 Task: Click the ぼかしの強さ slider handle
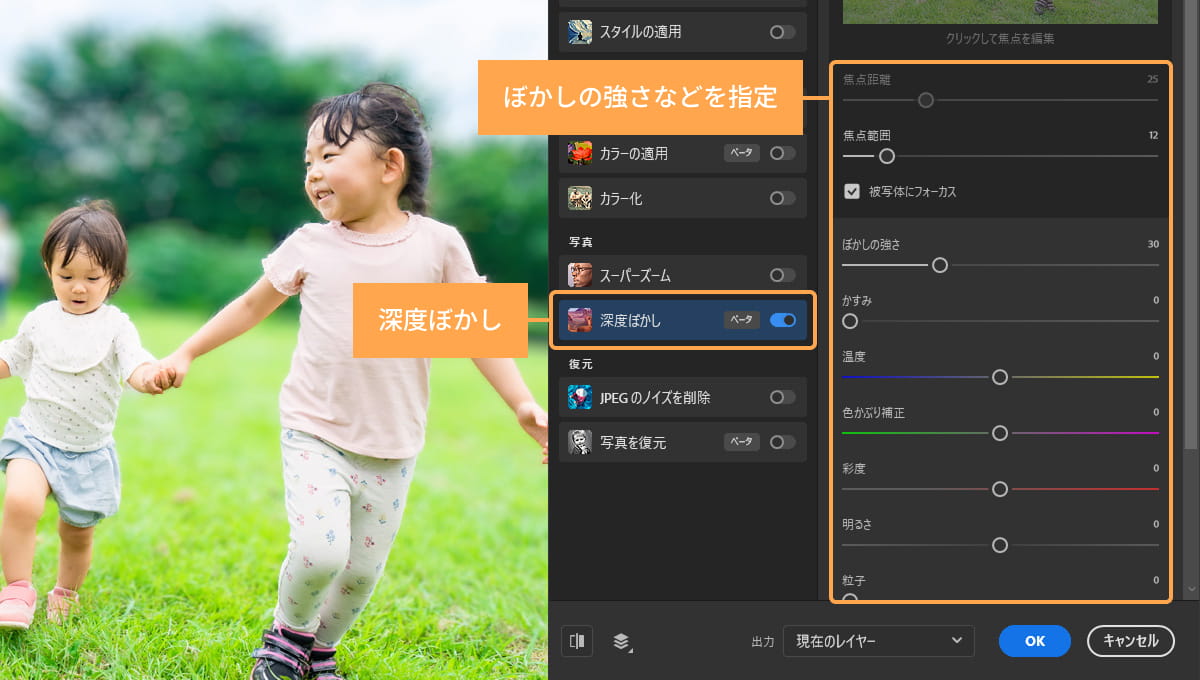[x=938, y=265]
